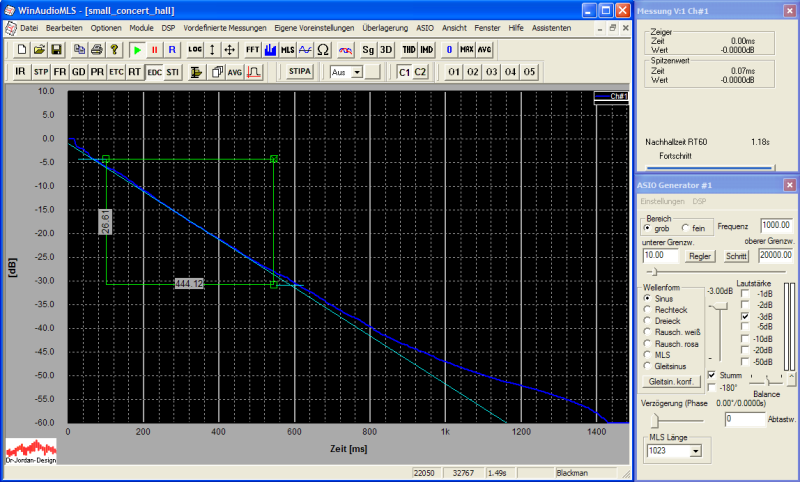Click the THD toolbar icon

[409, 49]
